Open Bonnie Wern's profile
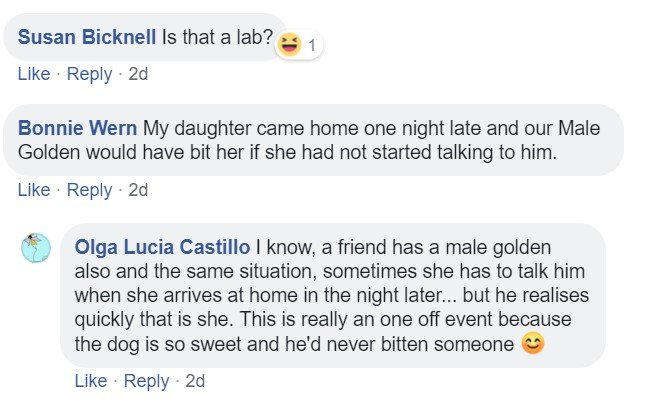 click(78, 129)
